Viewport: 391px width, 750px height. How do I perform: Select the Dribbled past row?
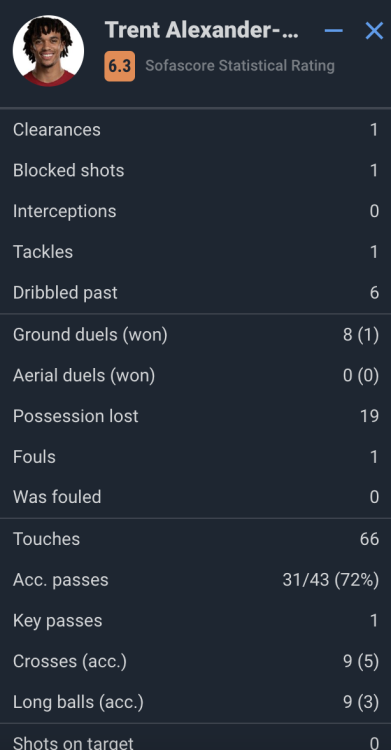tap(195, 293)
